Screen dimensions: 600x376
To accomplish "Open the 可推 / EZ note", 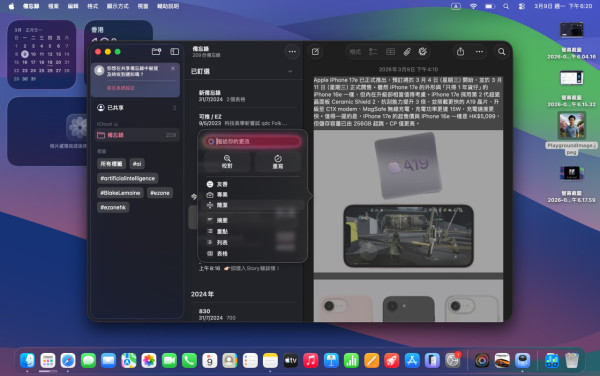I will click(x=245, y=120).
